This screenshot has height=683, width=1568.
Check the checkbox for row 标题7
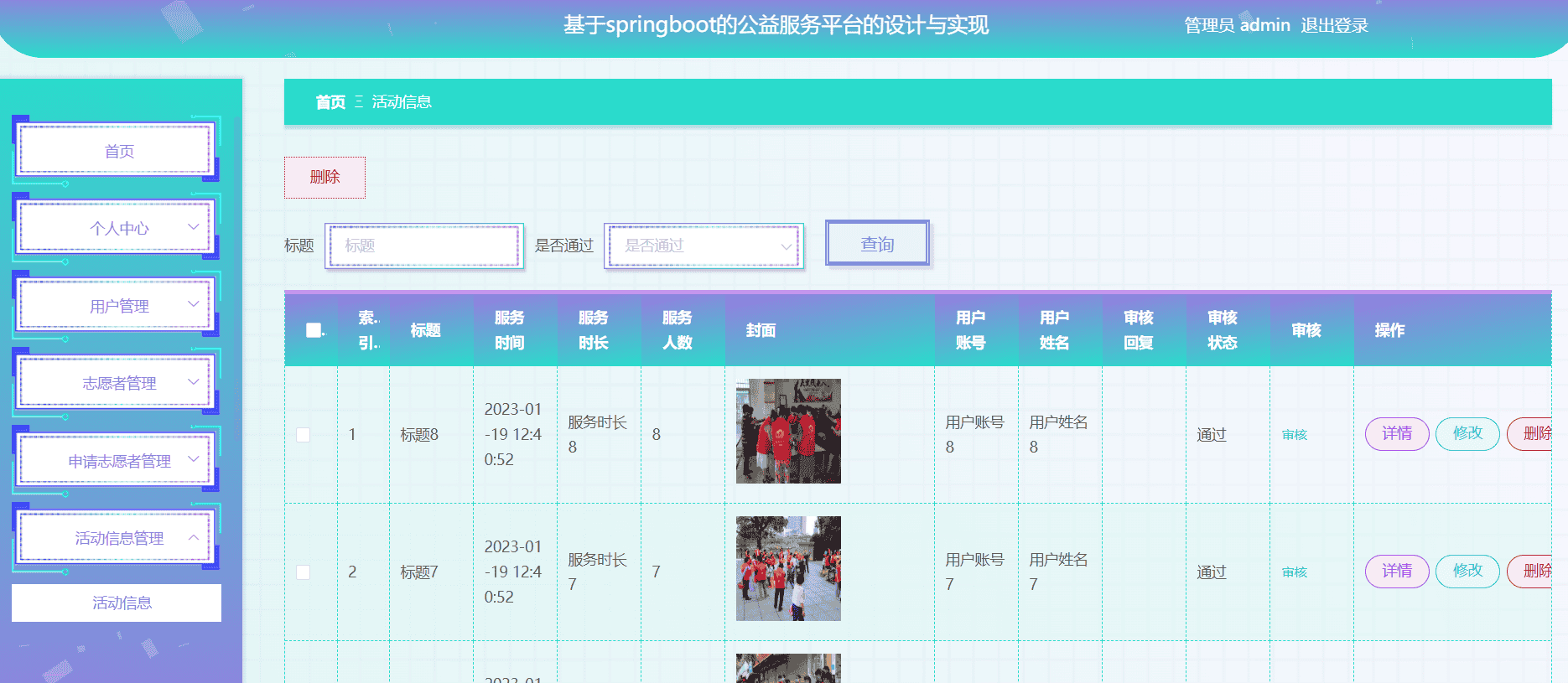click(304, 572)
